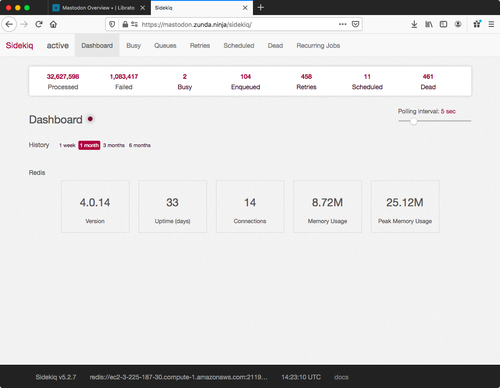Click the 1,083,417 Failed stat
This screenshot has width=500, height=388.
click(x=124, y=82)
